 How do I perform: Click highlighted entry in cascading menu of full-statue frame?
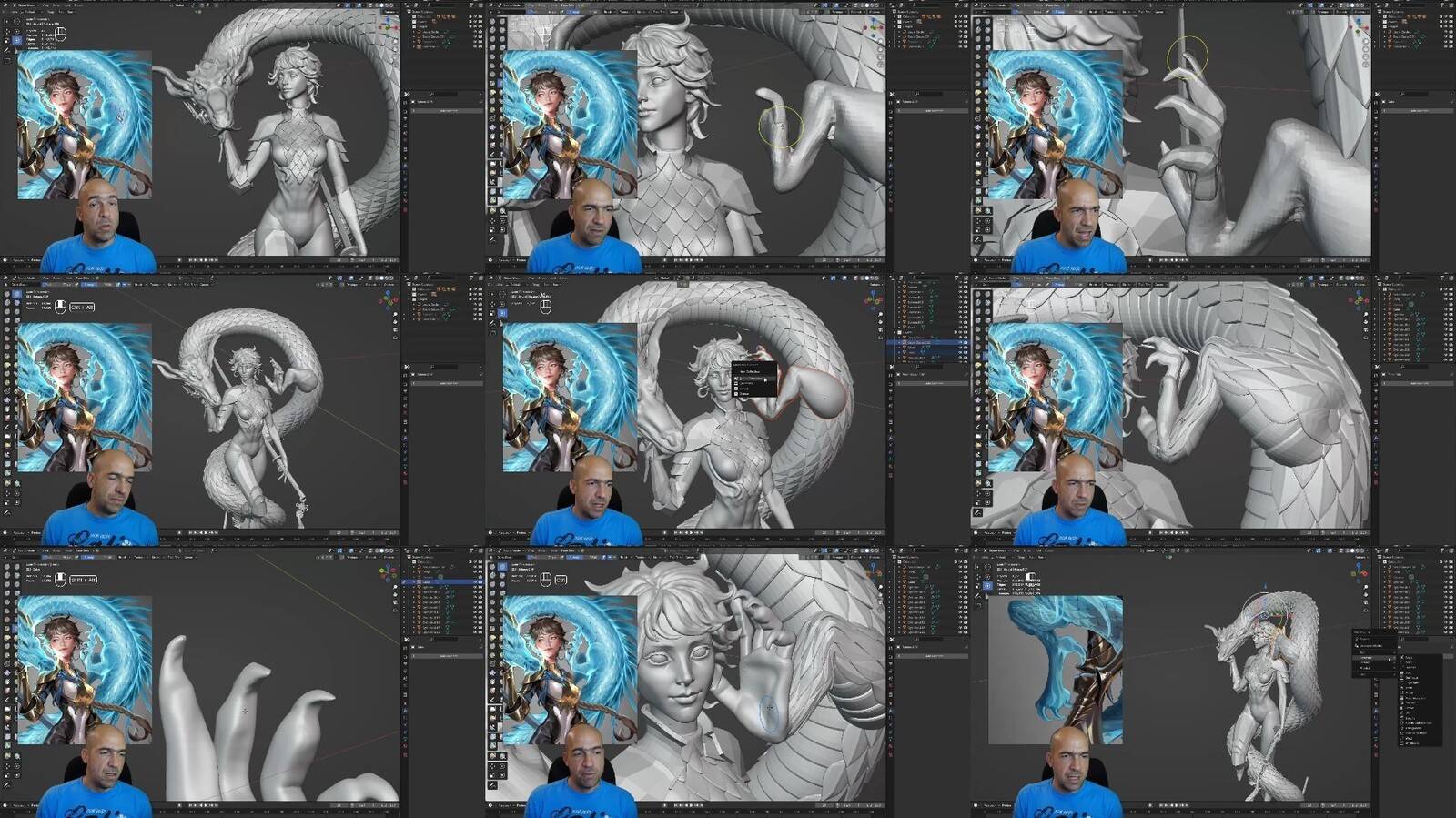(1375, 658)
